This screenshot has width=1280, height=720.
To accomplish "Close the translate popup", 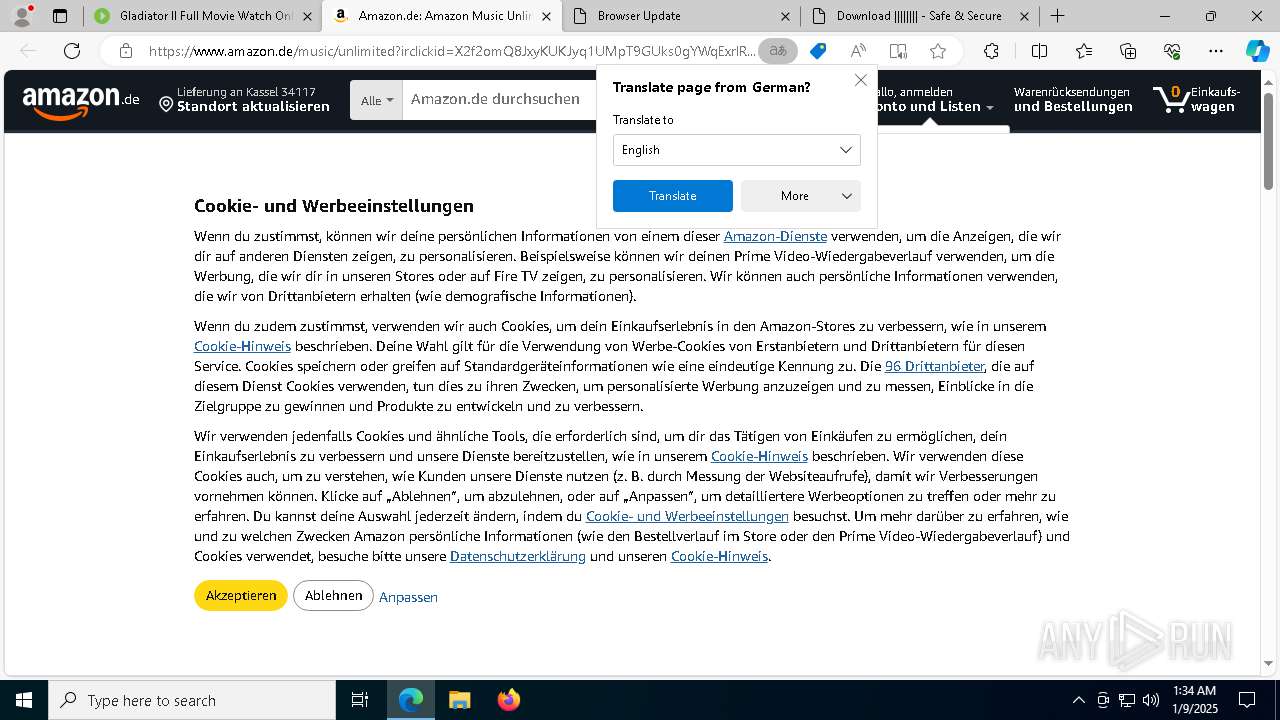I will (x=861, y=80).
